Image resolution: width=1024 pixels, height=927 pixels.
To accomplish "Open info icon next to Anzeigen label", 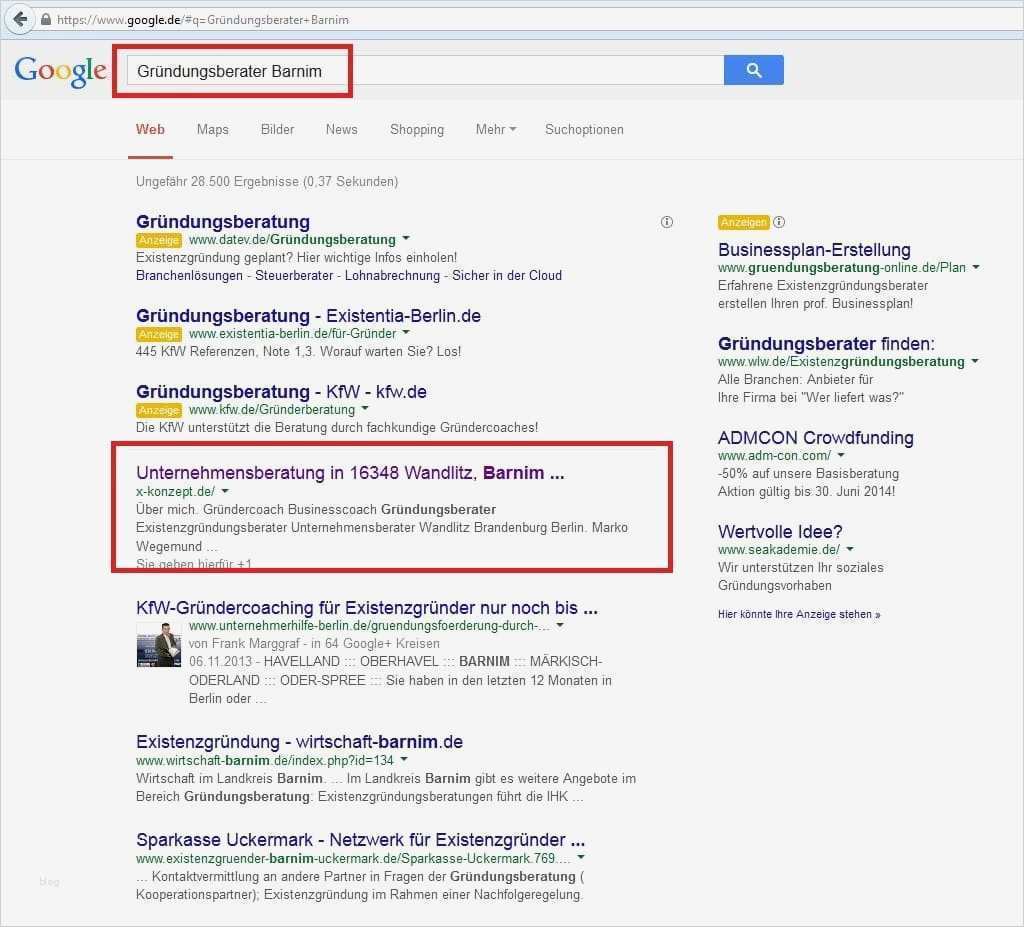I will tap(779, 222).
